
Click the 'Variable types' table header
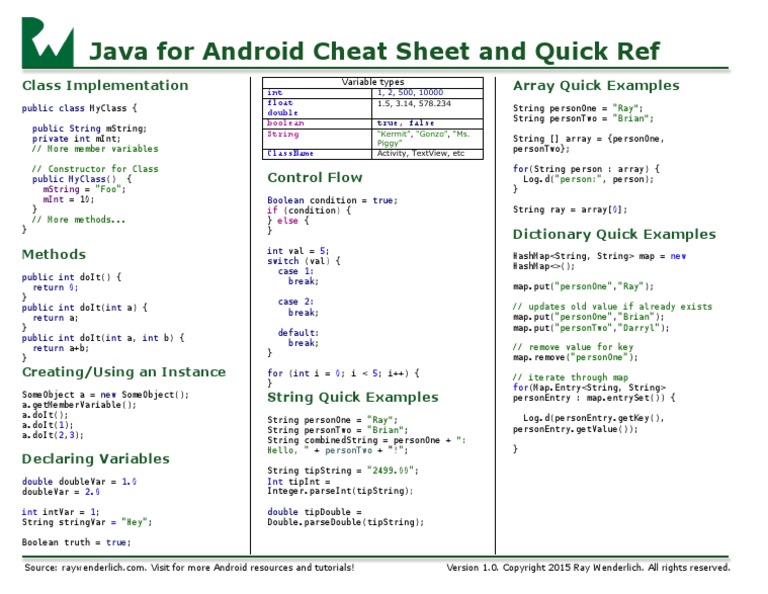373,82
